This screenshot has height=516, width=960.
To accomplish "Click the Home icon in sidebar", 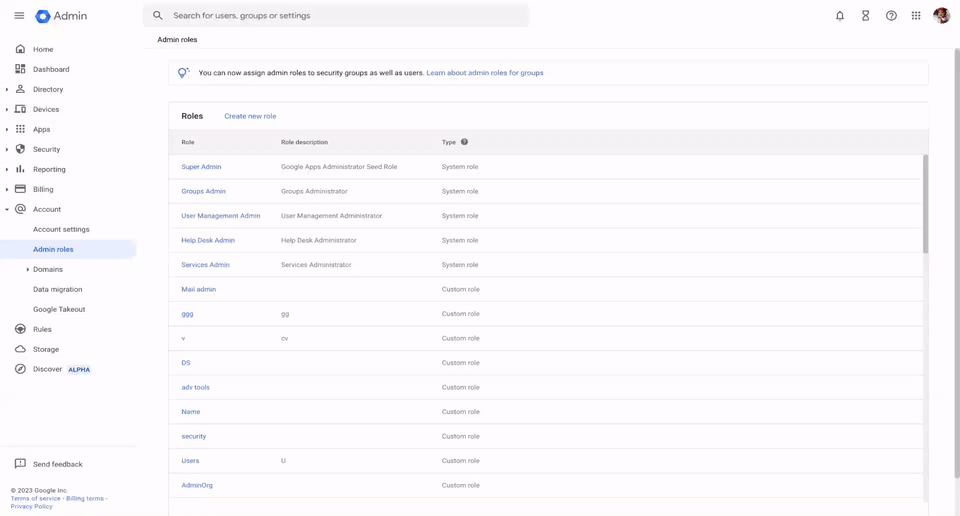I will coord(20,49).
